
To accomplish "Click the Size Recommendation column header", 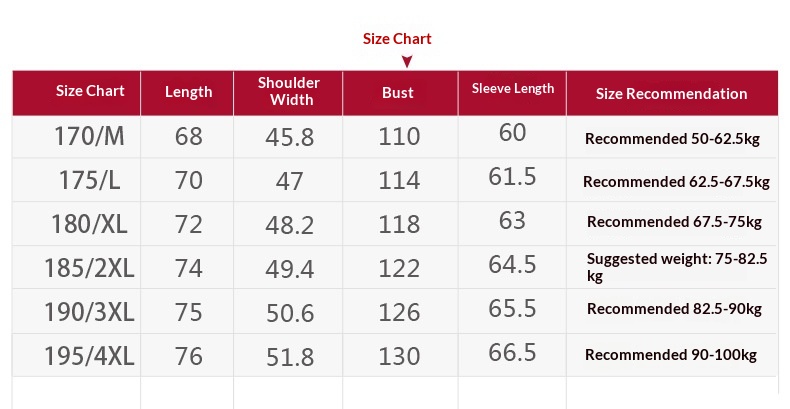I will 671,94.
